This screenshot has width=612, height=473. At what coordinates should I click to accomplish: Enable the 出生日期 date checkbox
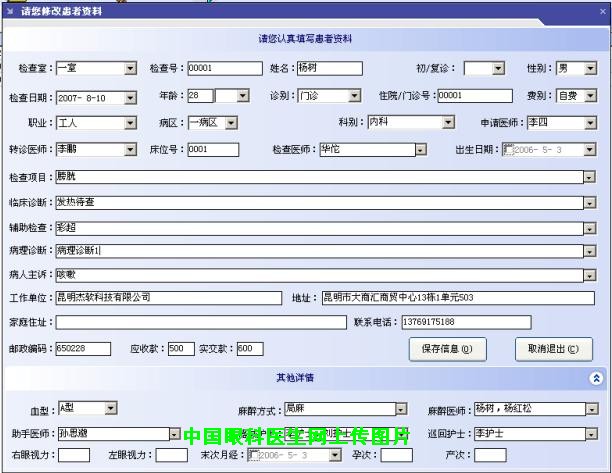click(x=507, y=150)
